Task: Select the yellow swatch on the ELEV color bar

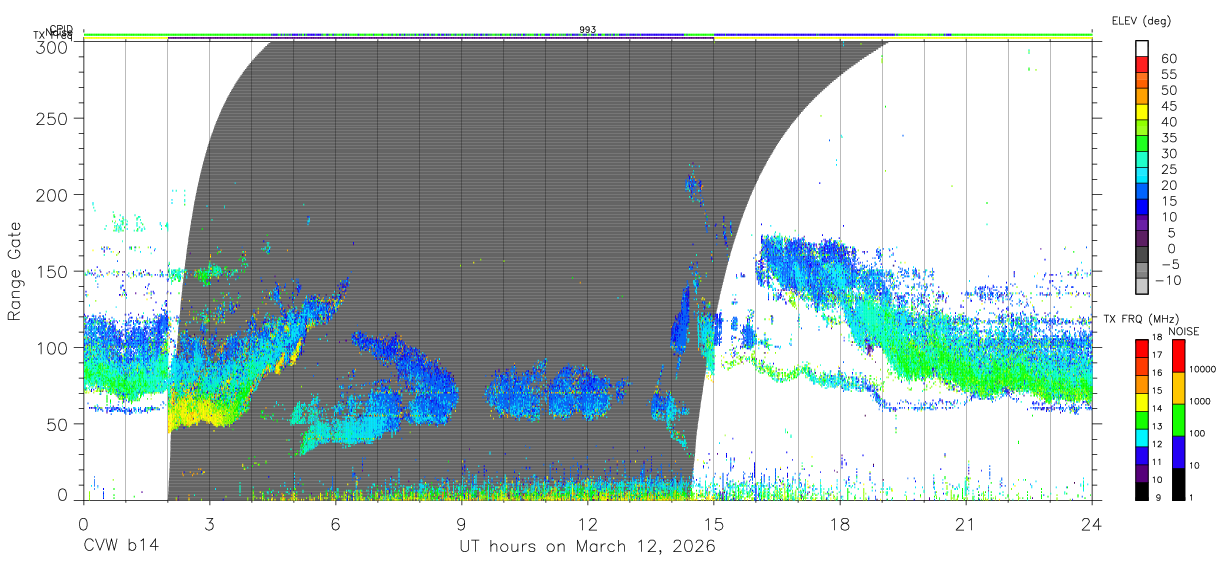Action: tap(1142, 111)
